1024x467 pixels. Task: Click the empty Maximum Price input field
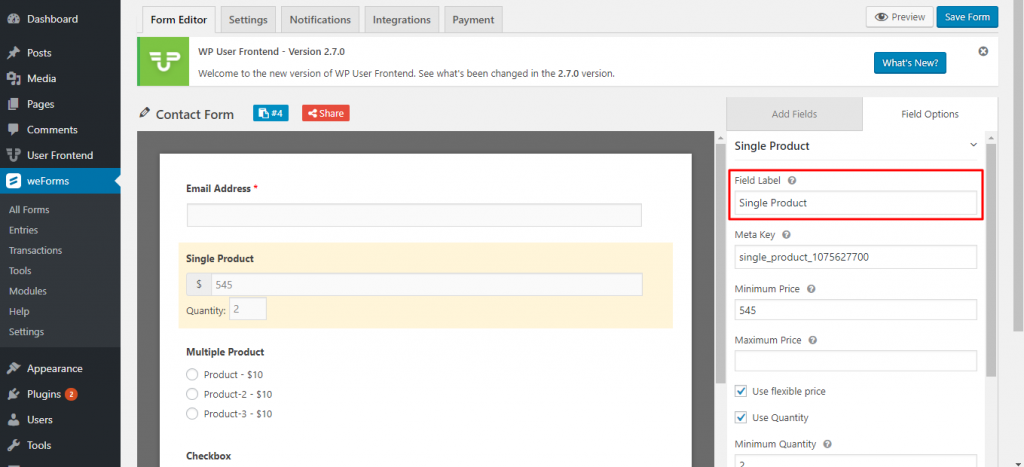[856, 361]
